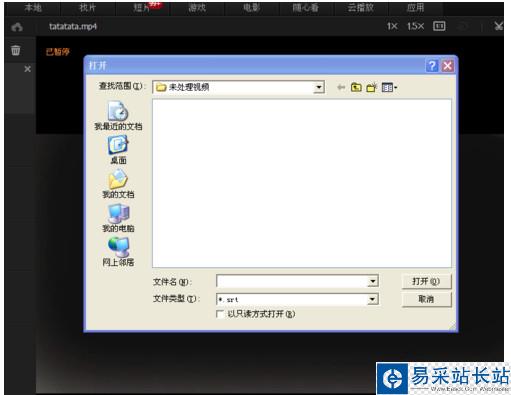Close the Open file dialog
Image resolution: width=511 pixels, height=395 pixels.
pyautogui.click(x=448, y=66)
